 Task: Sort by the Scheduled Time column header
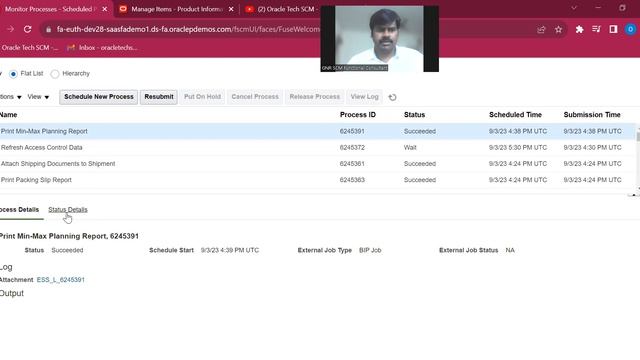click(515, 115)
